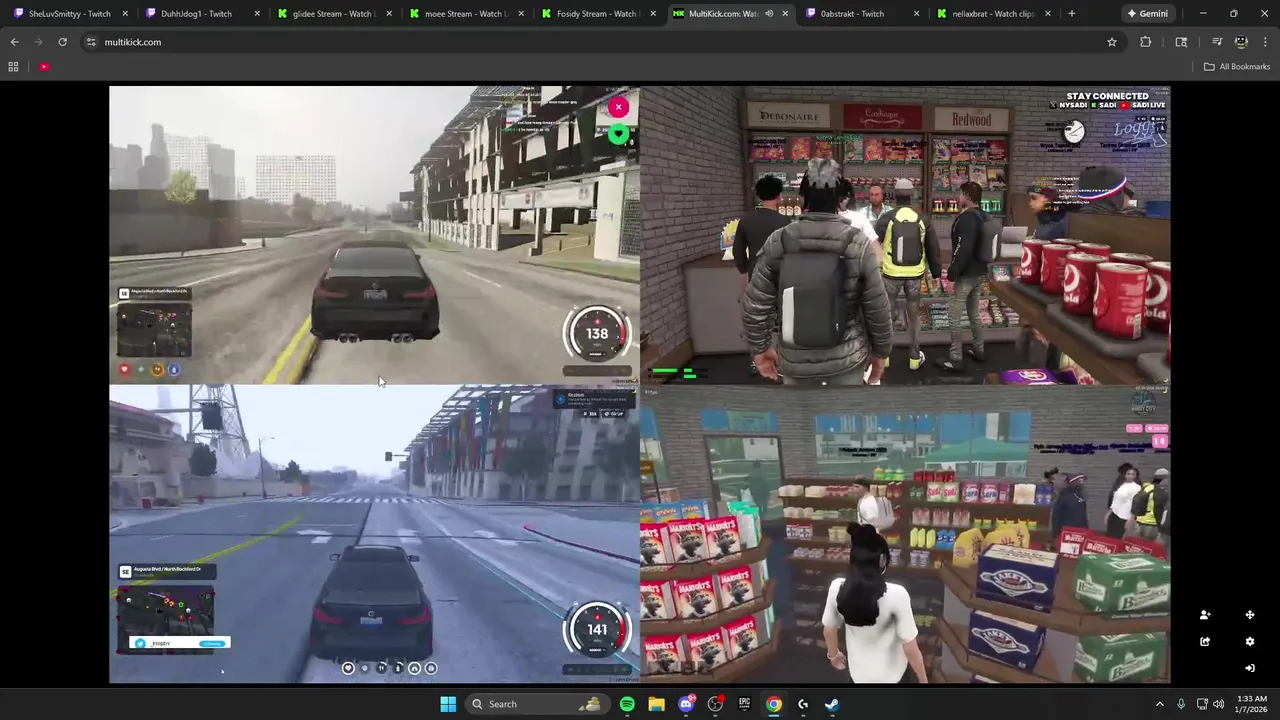Switch to Fosidy Stream tab

coord(592,14)
